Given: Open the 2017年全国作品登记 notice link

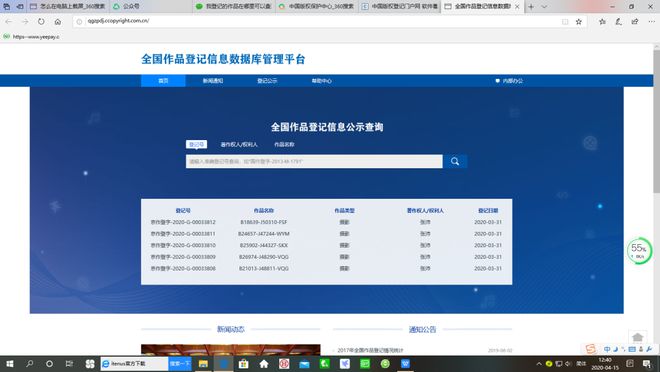Looking at the screenshot, I should 370,350.
